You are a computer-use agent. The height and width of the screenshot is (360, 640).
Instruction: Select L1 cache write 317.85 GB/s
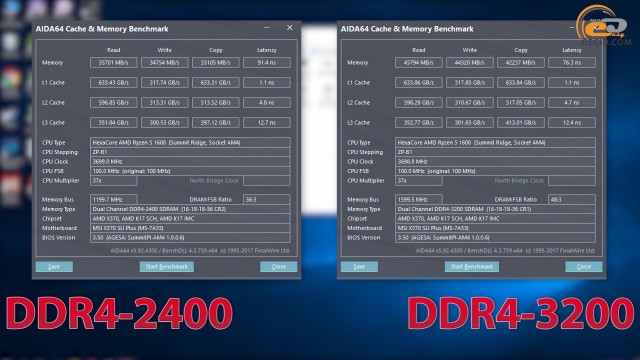pos(470,82)
